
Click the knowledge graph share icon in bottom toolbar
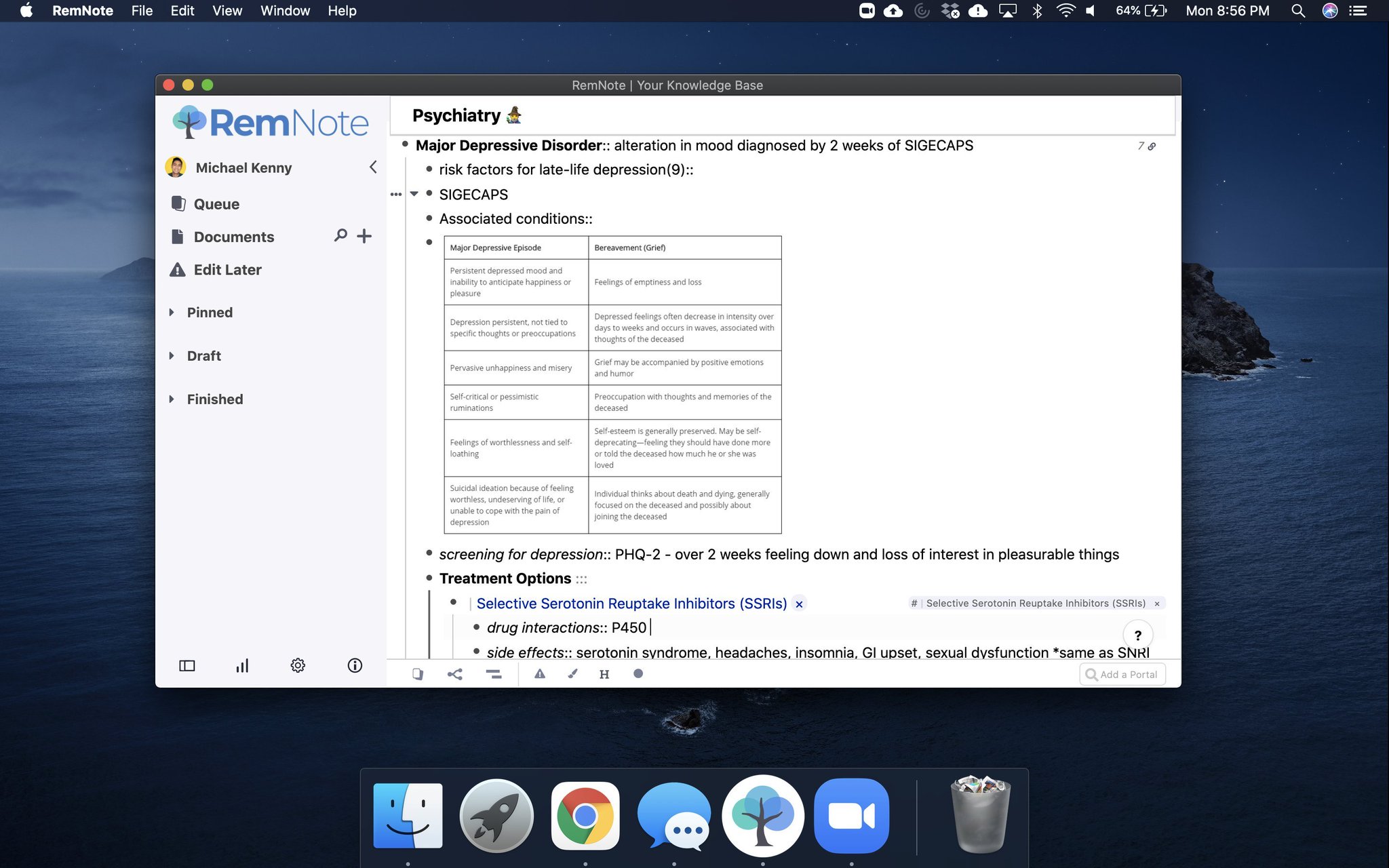click(455, 673)
